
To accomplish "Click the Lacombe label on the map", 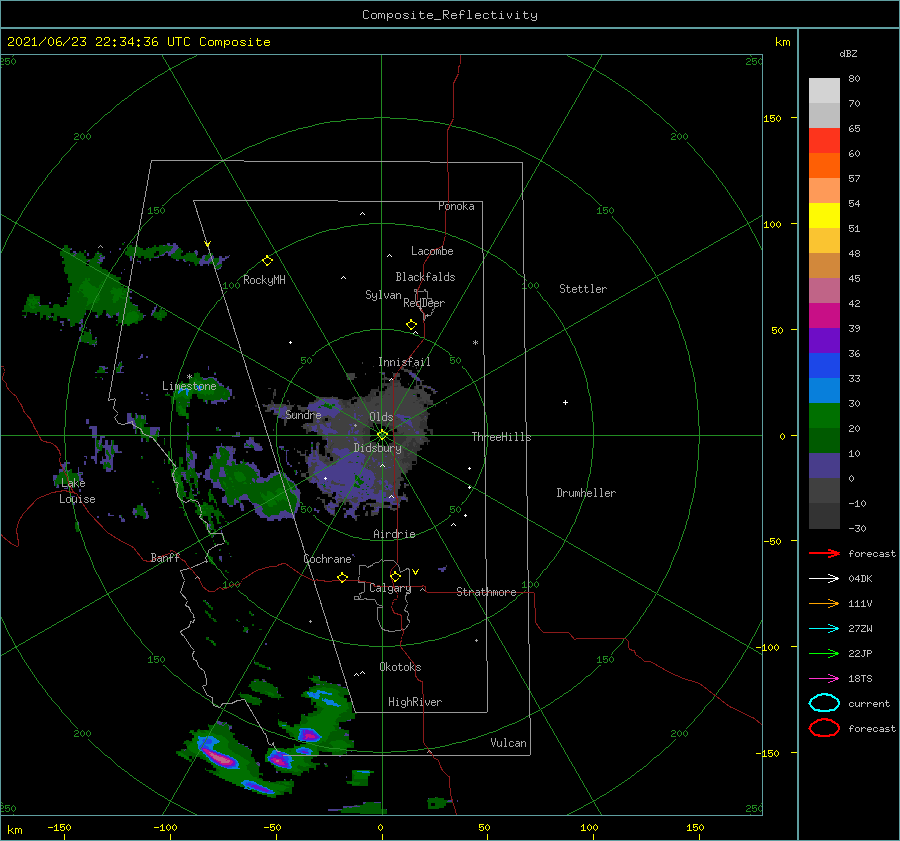I will [x=432, y=251].
